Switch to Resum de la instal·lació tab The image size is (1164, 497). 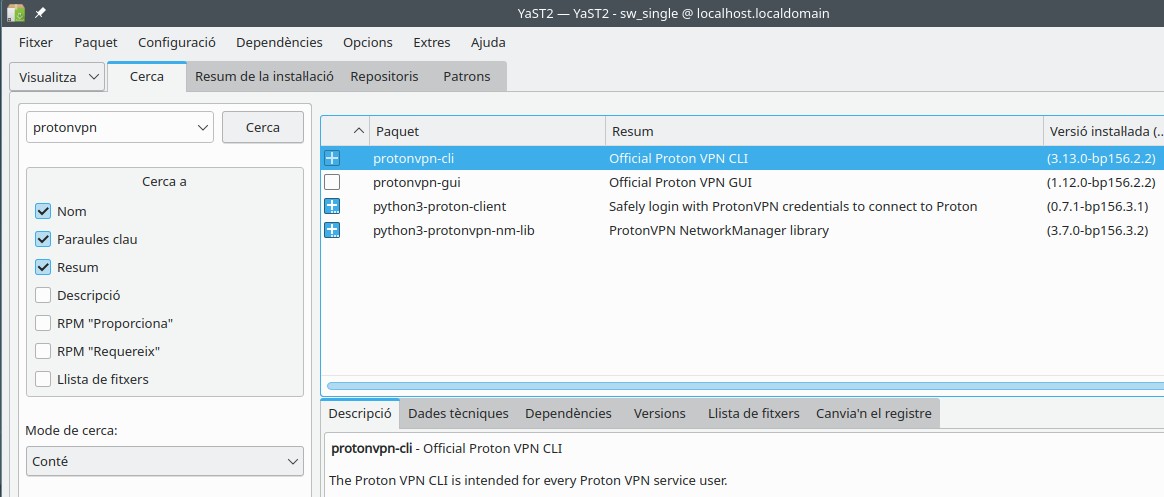(x=264, y=77)
